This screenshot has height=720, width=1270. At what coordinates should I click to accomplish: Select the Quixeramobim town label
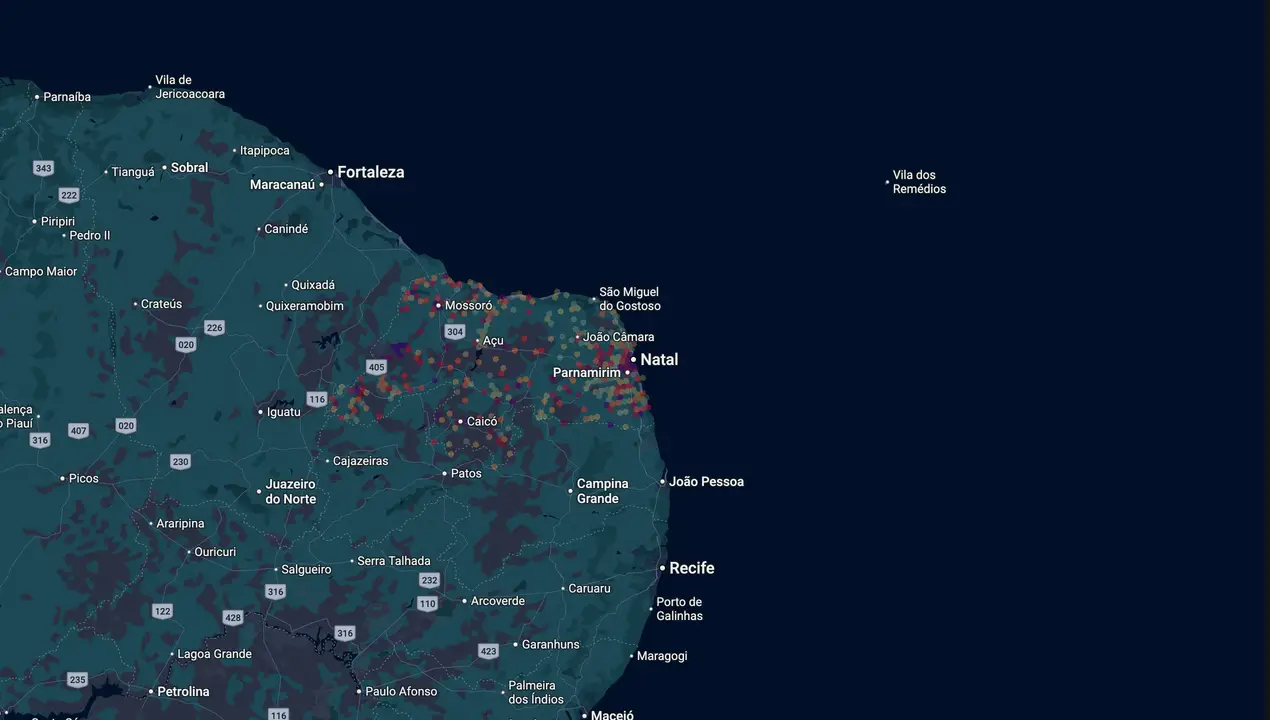(305, 306)
